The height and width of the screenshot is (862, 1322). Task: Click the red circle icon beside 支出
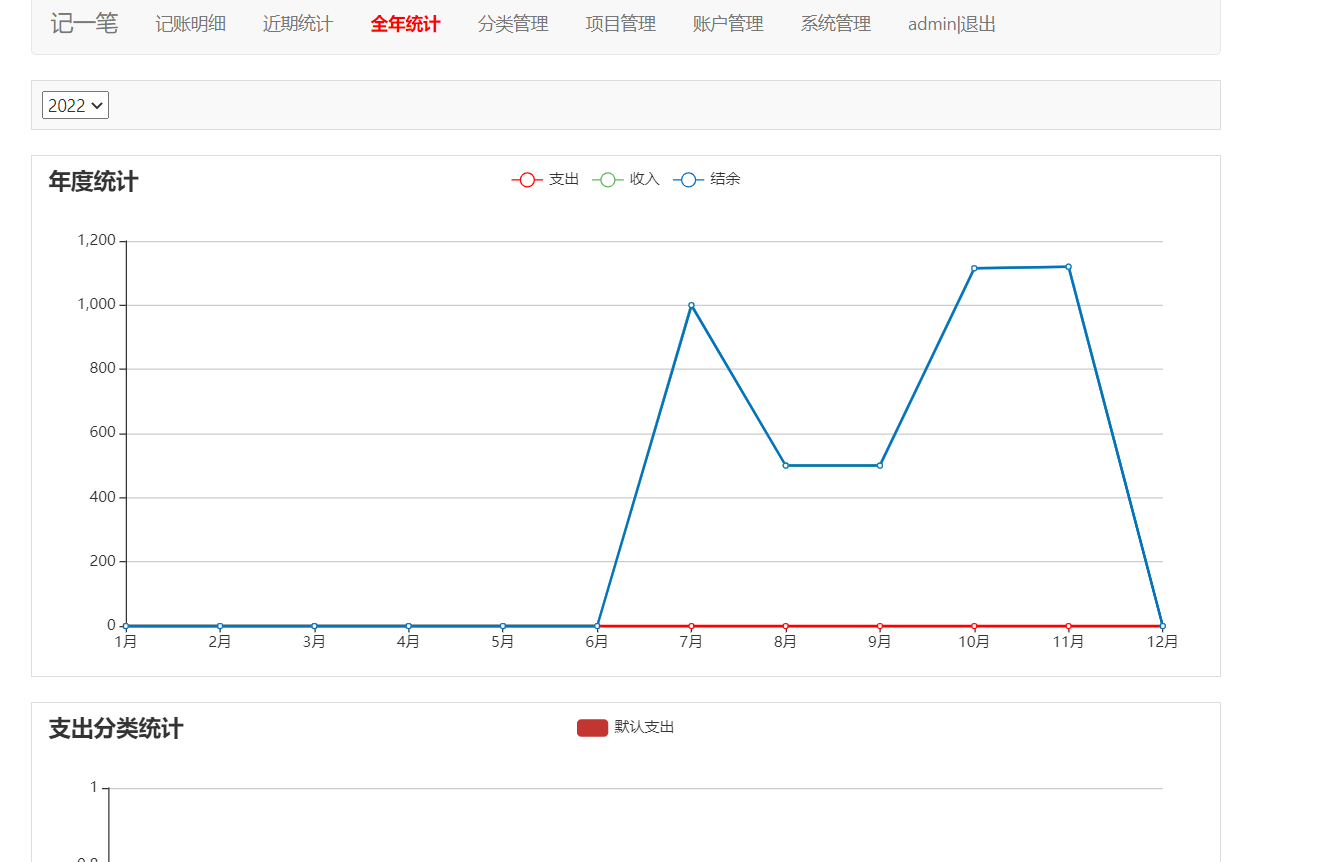tap(527, 179)
